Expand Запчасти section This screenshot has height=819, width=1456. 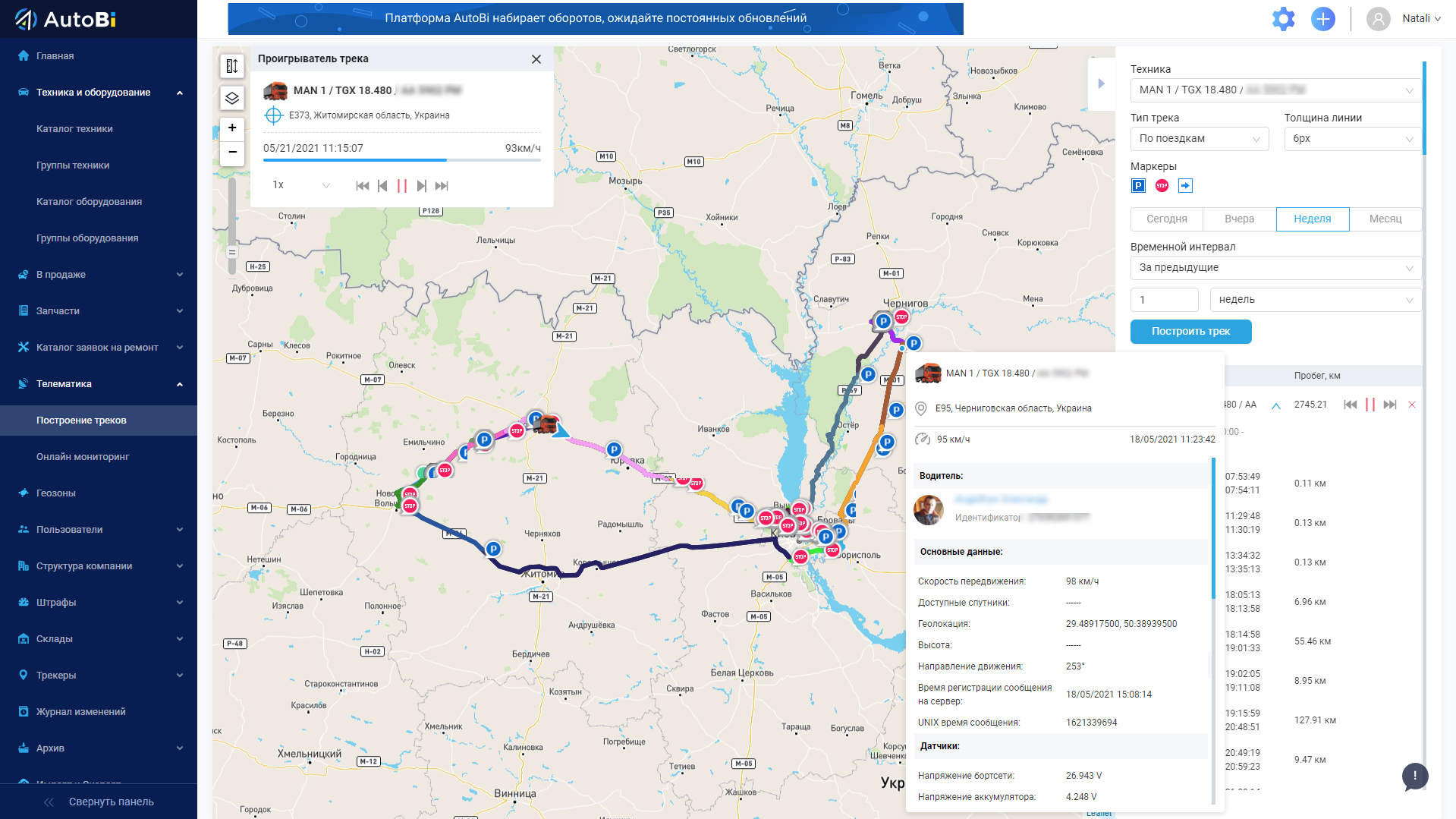click(99, 311)
